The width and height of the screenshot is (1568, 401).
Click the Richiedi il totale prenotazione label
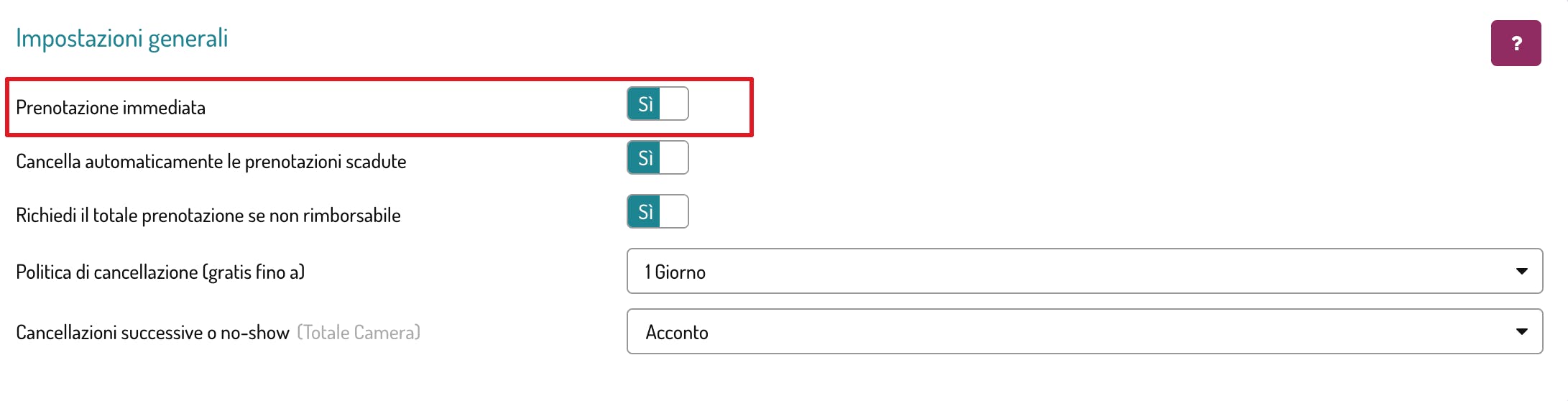coord(208,216)
